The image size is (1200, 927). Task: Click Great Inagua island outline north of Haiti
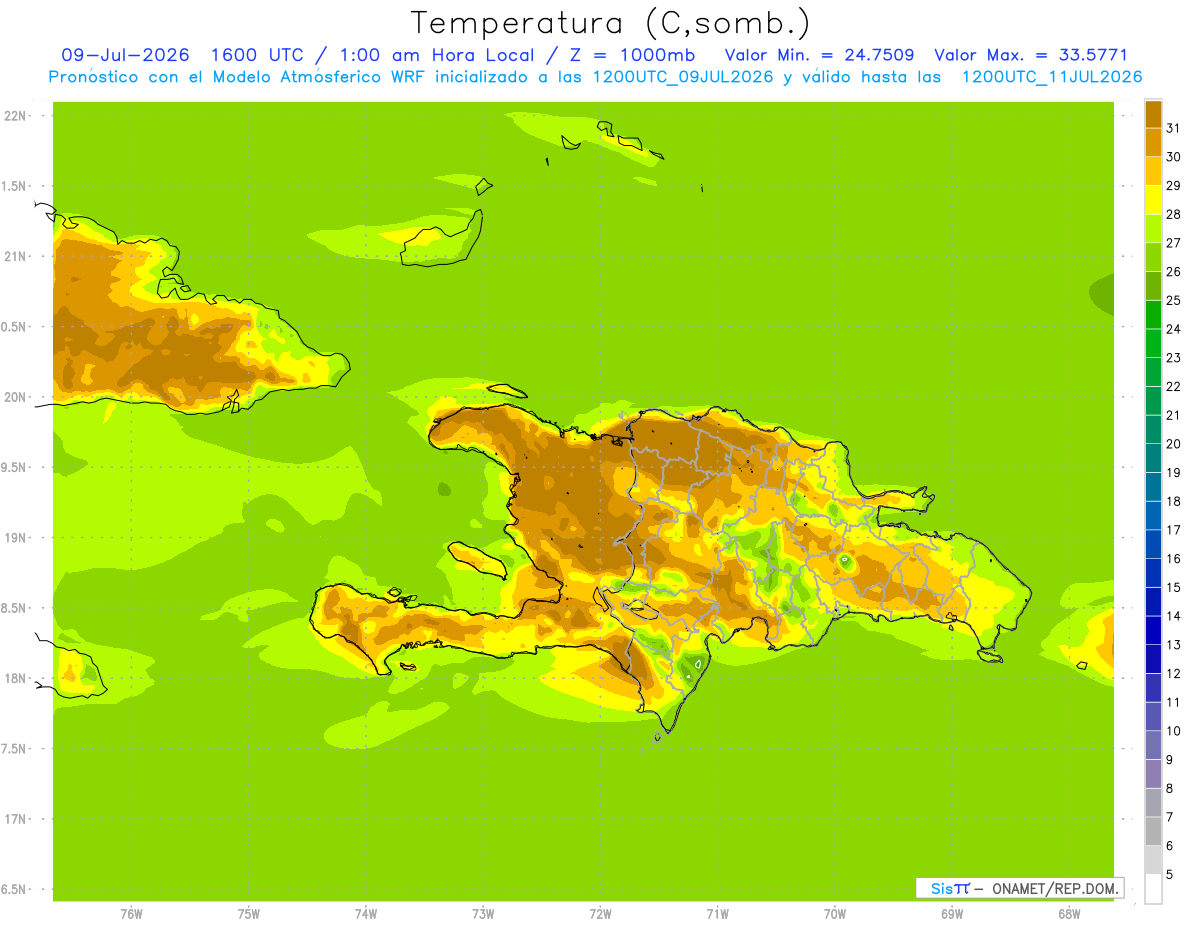point(442,238)
